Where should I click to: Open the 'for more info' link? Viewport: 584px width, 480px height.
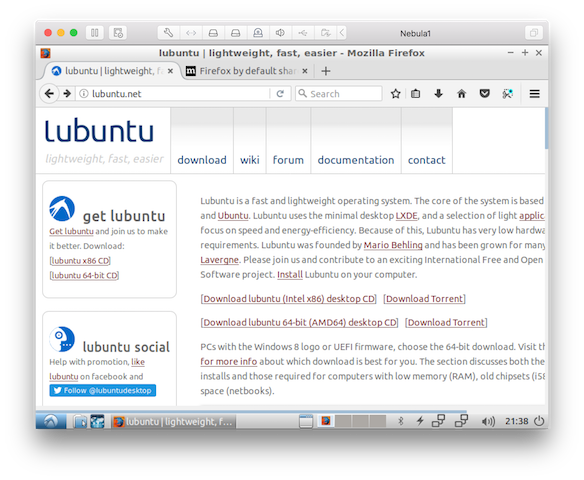pos(229,362)
